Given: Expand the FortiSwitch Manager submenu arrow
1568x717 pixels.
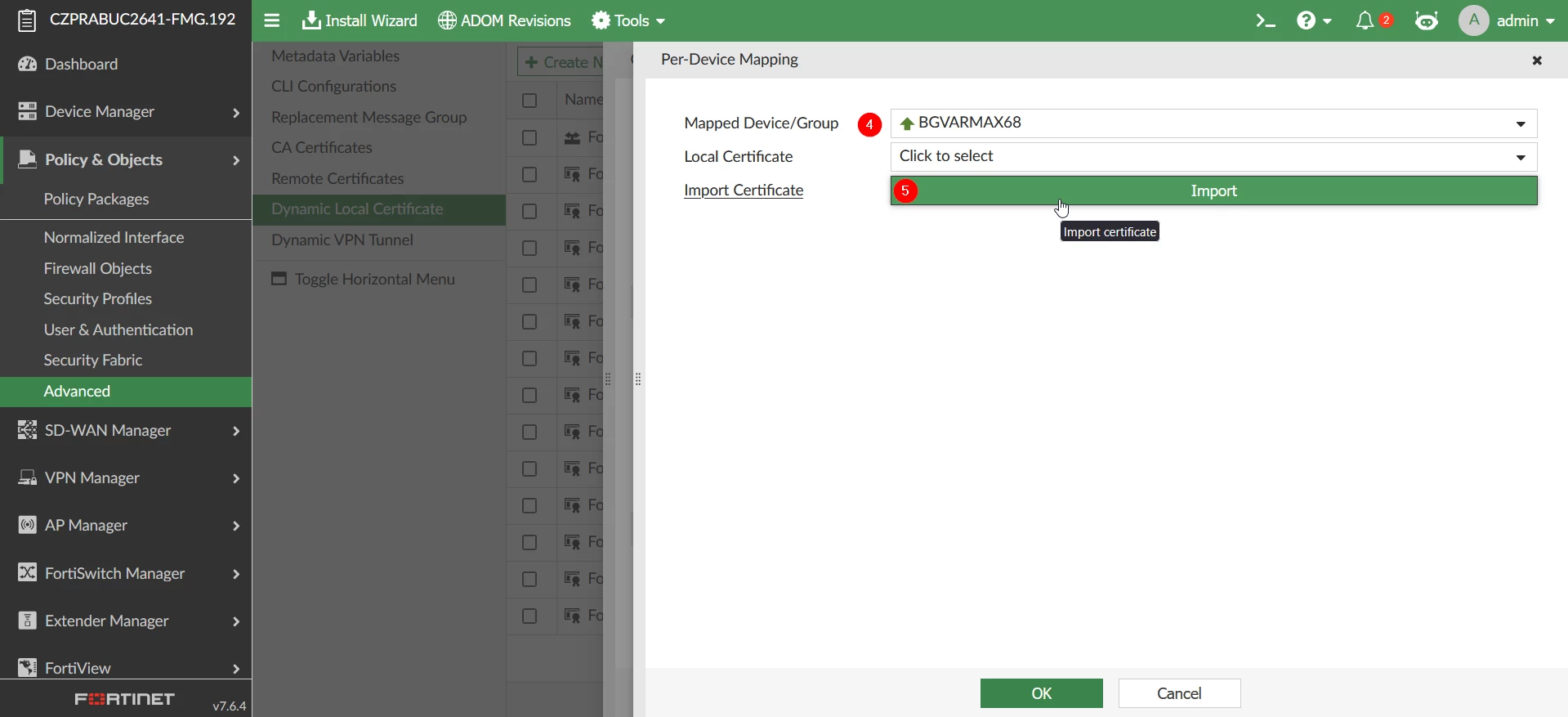Looking at the screenshot, I should click(x=236, y=574).
